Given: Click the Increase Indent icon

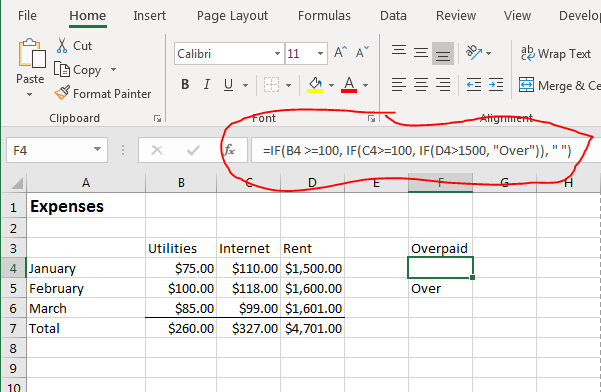Looking at the screenshot, I should pyautogui.click(x=496, y=85).
